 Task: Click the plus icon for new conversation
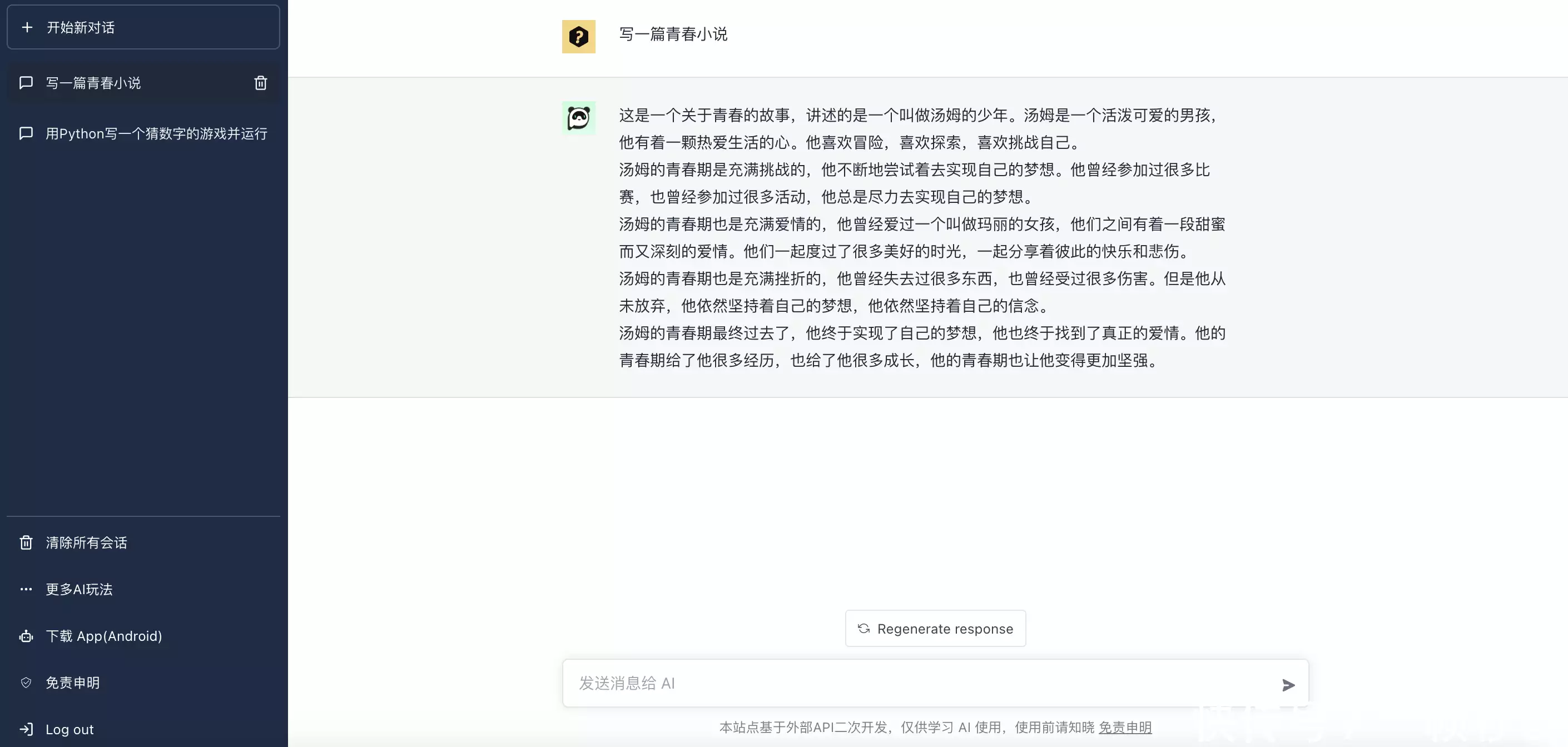(27, 27)
